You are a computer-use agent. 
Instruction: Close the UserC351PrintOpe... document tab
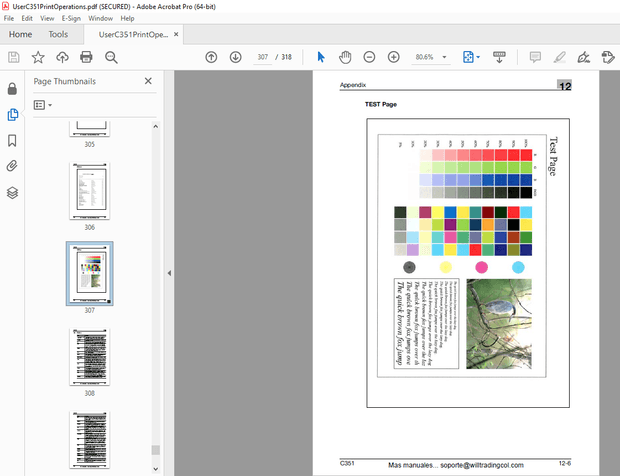click(x=176, y=34)
